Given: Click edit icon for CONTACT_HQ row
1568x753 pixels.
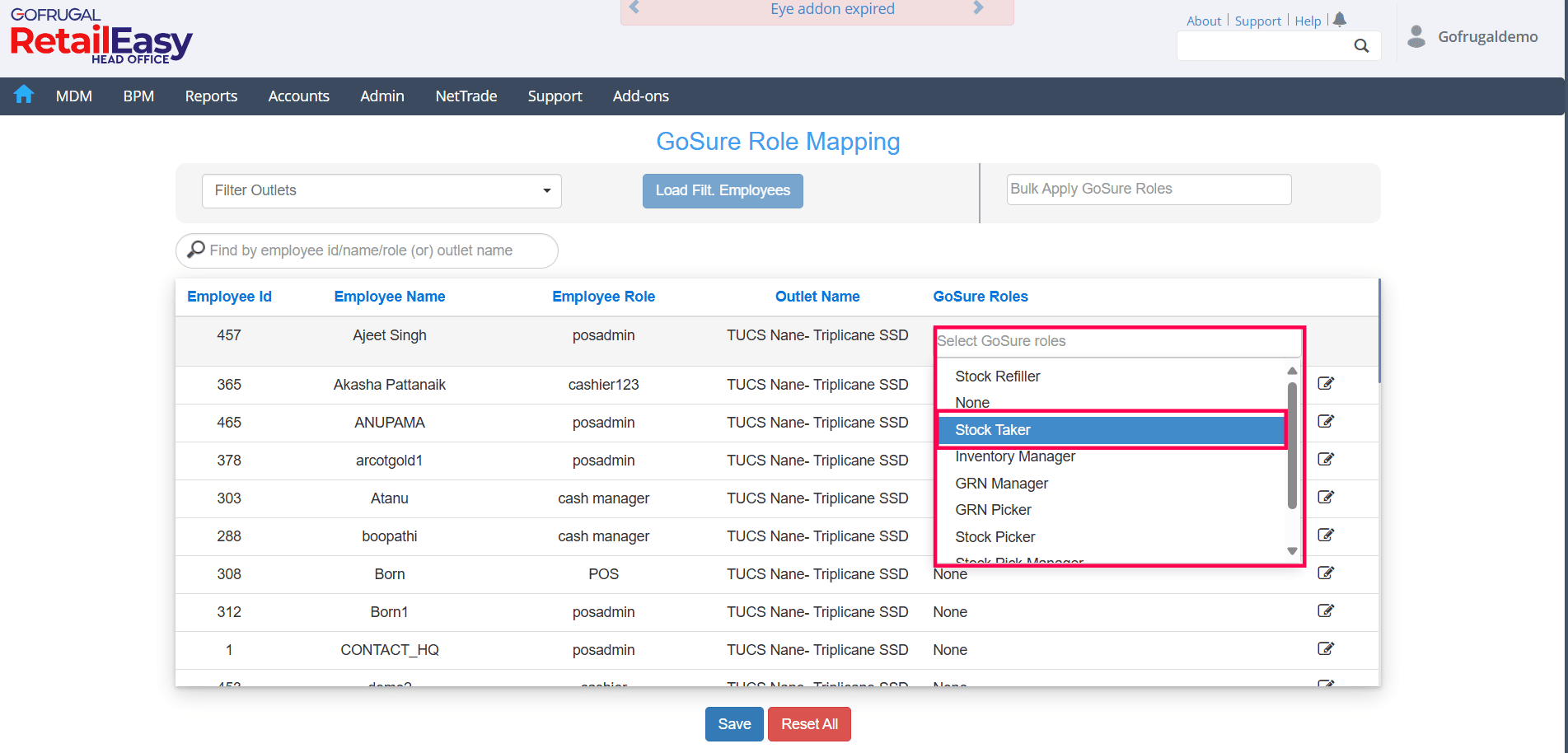Looking at the screenshot, I should pos(1325,648).
